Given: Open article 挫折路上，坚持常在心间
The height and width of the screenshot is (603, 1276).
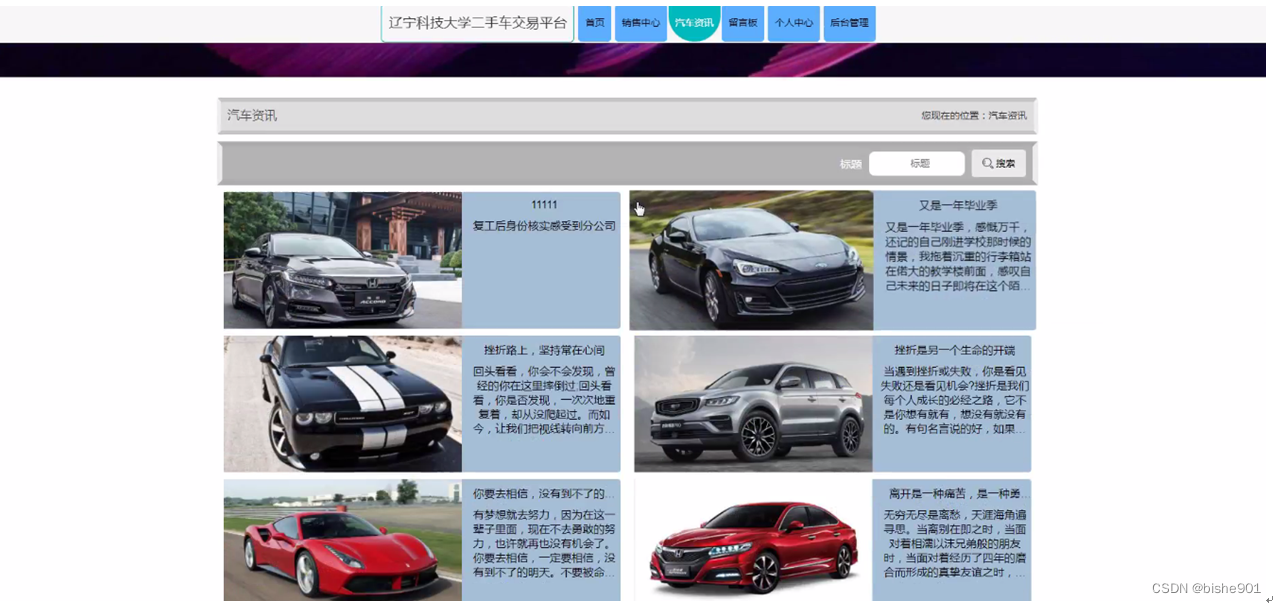Looking at the screenshot, I should (x=544, y=350).
